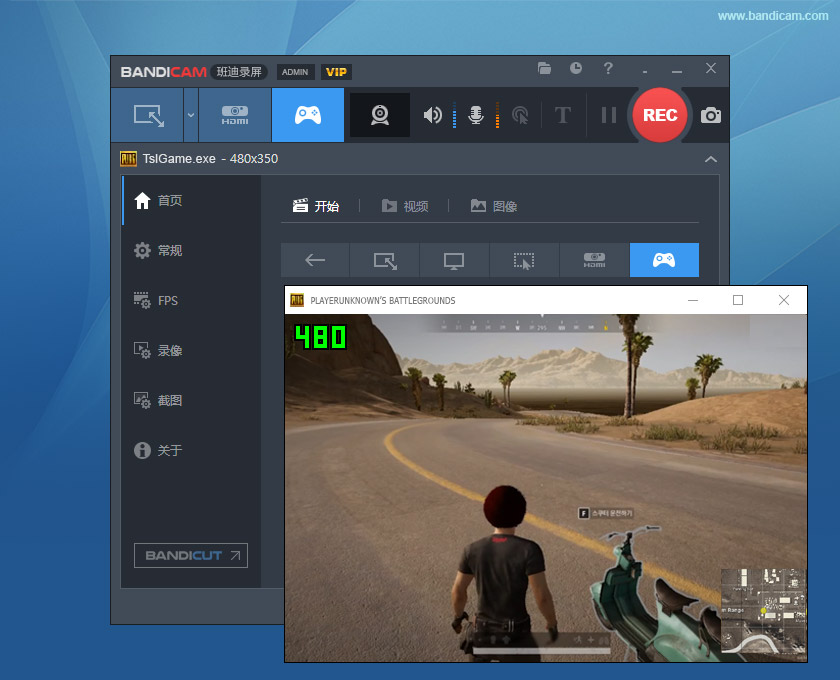Select rectangle area mode in mode row
Viewport: 840px width, 680px height.
tap(385, 260)
